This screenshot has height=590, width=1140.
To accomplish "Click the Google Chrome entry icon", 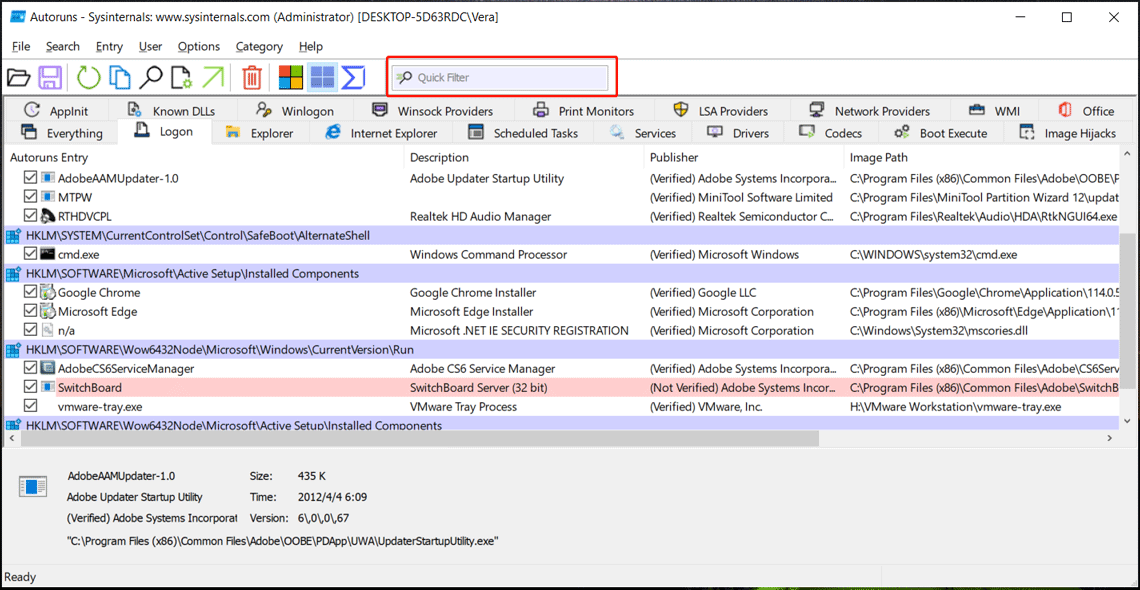I will (x=48, y=293).
